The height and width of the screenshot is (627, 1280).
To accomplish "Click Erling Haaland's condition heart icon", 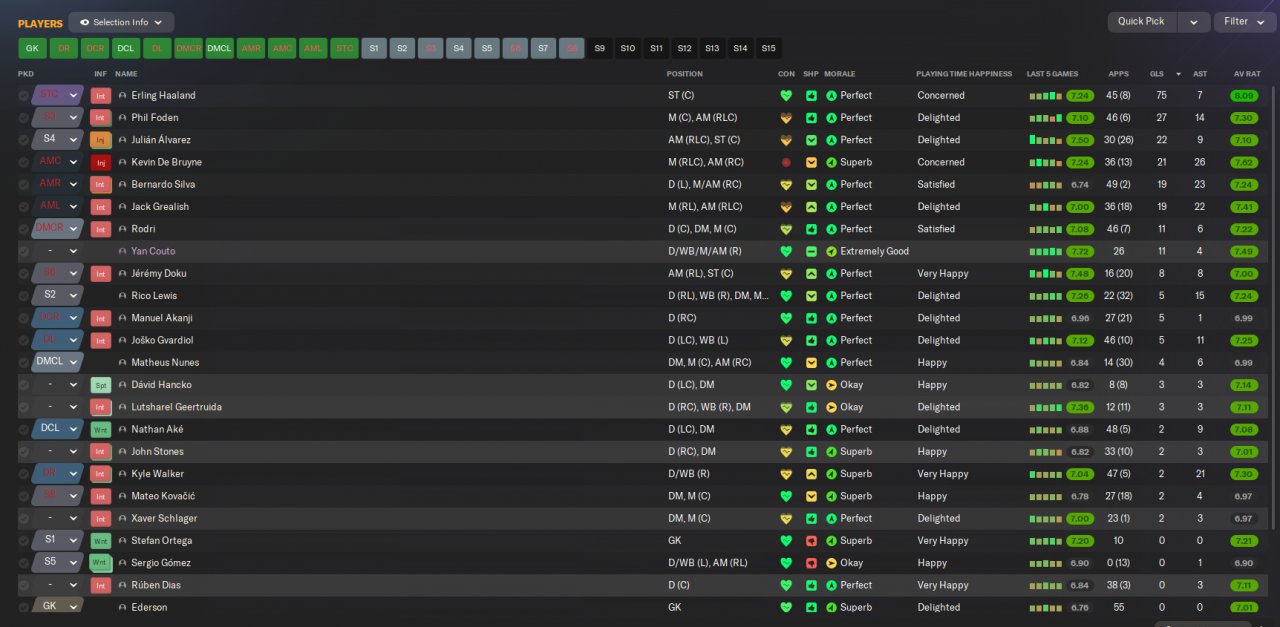I will (786, 96).
